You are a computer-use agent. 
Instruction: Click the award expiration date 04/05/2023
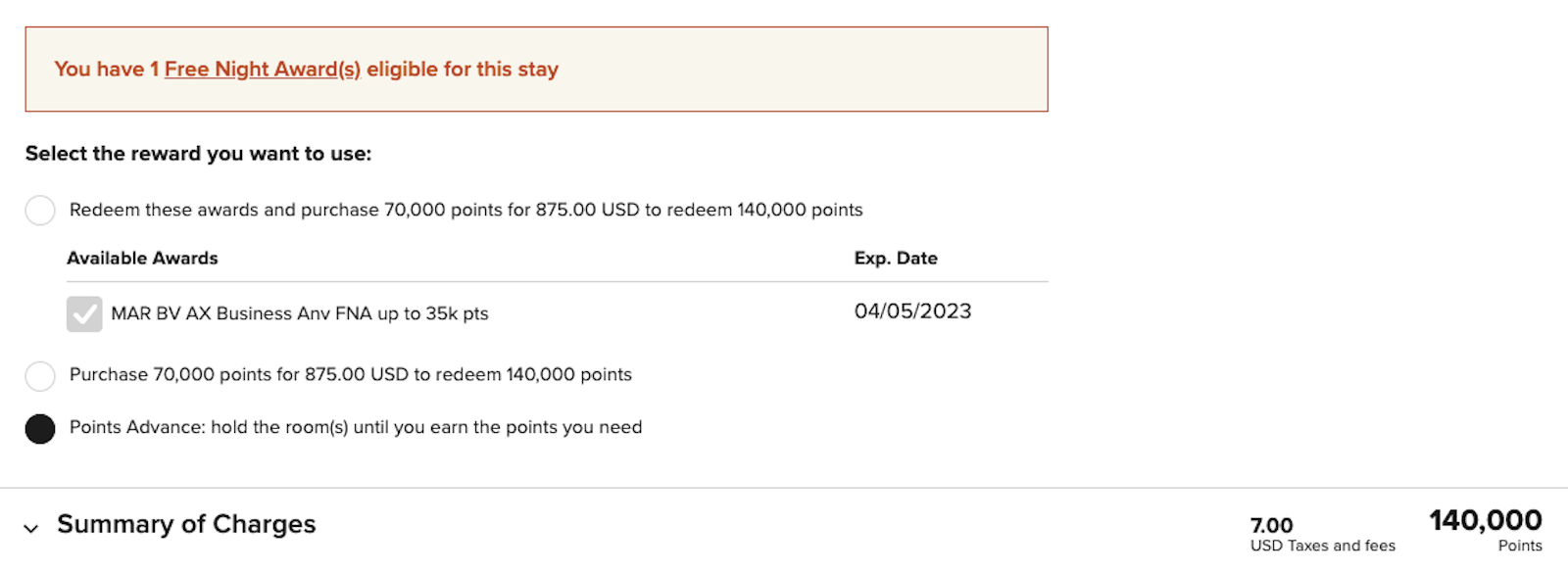(x=911, y=310)
